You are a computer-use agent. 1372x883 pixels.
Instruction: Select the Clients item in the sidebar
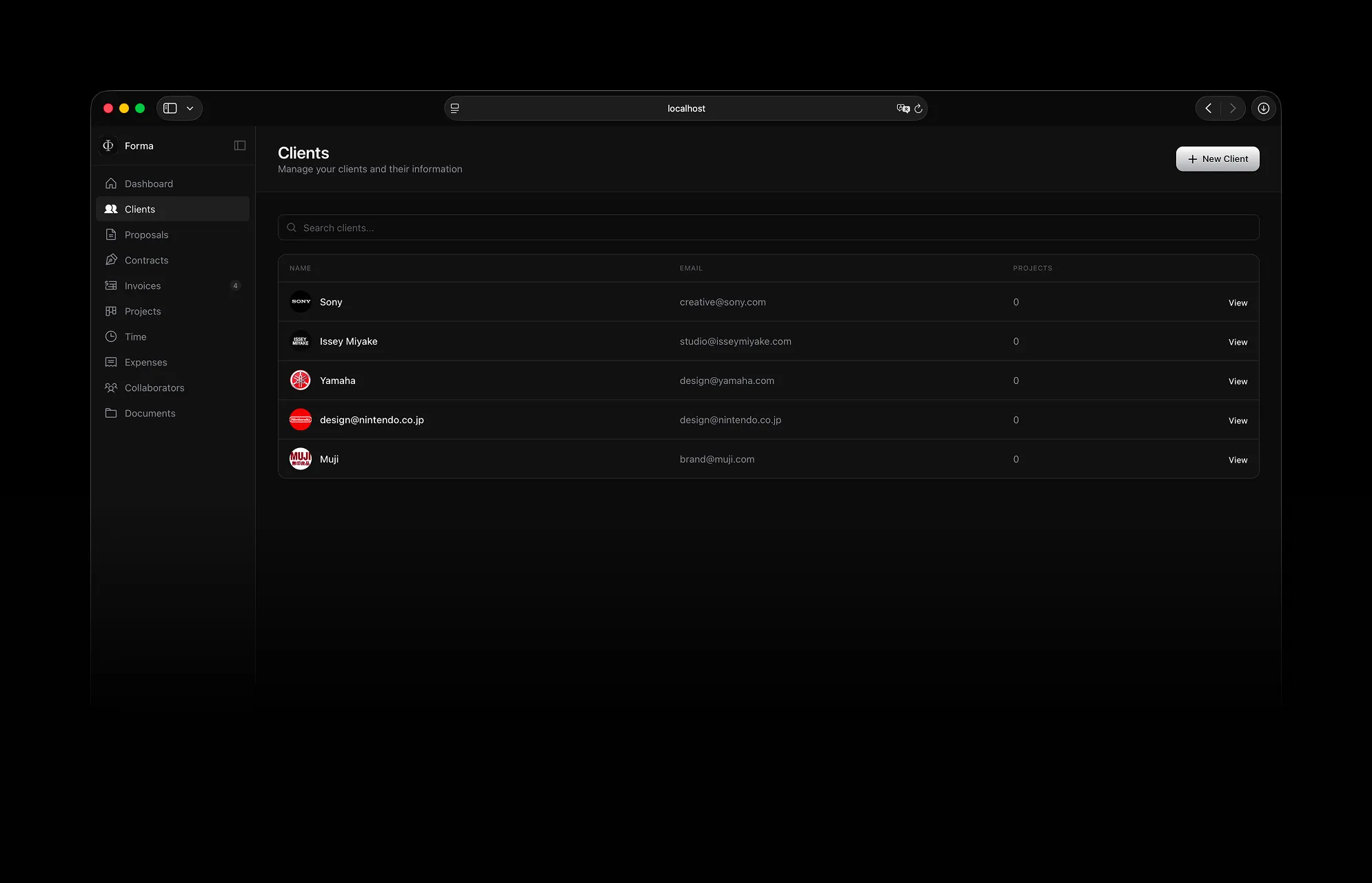click(139, 210)
